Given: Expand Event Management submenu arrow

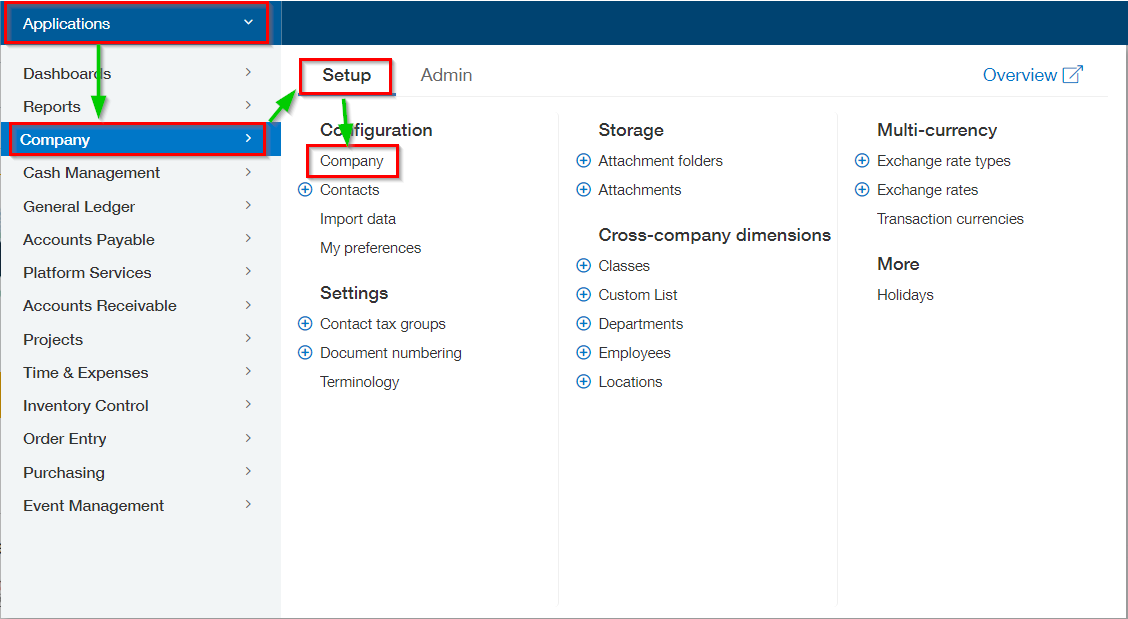Looking at the screenshot, I should point(248,505).
